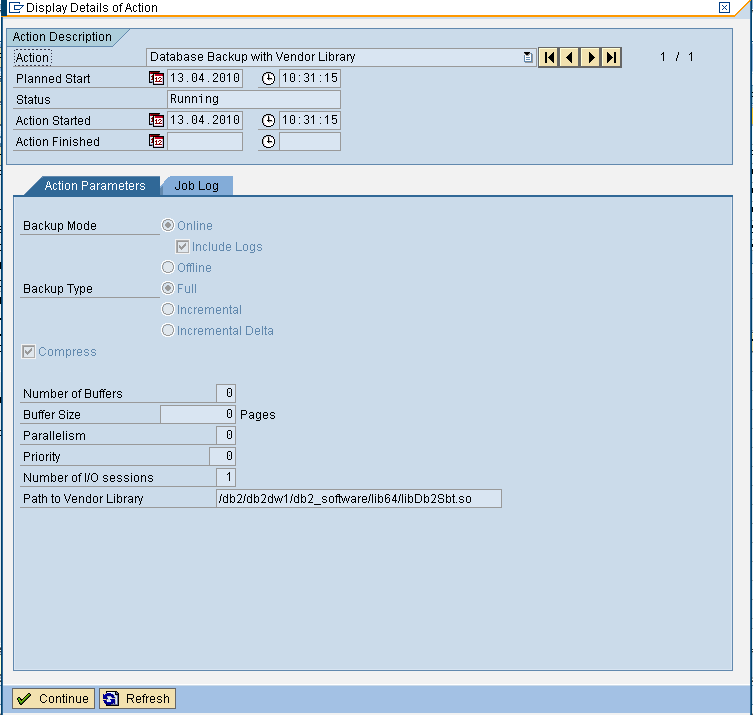753x715 pixels.
Task: Click the 'Action' field label
Action: point(32,58)
